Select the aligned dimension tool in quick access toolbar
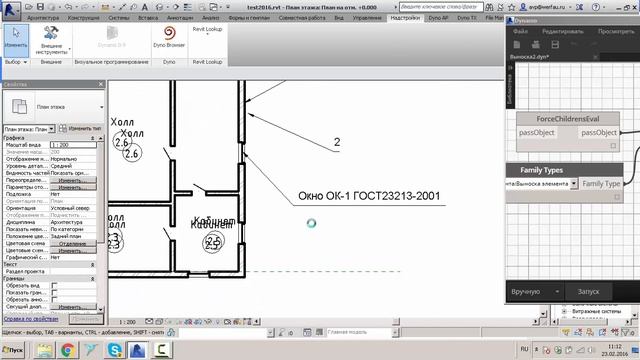 123,7
